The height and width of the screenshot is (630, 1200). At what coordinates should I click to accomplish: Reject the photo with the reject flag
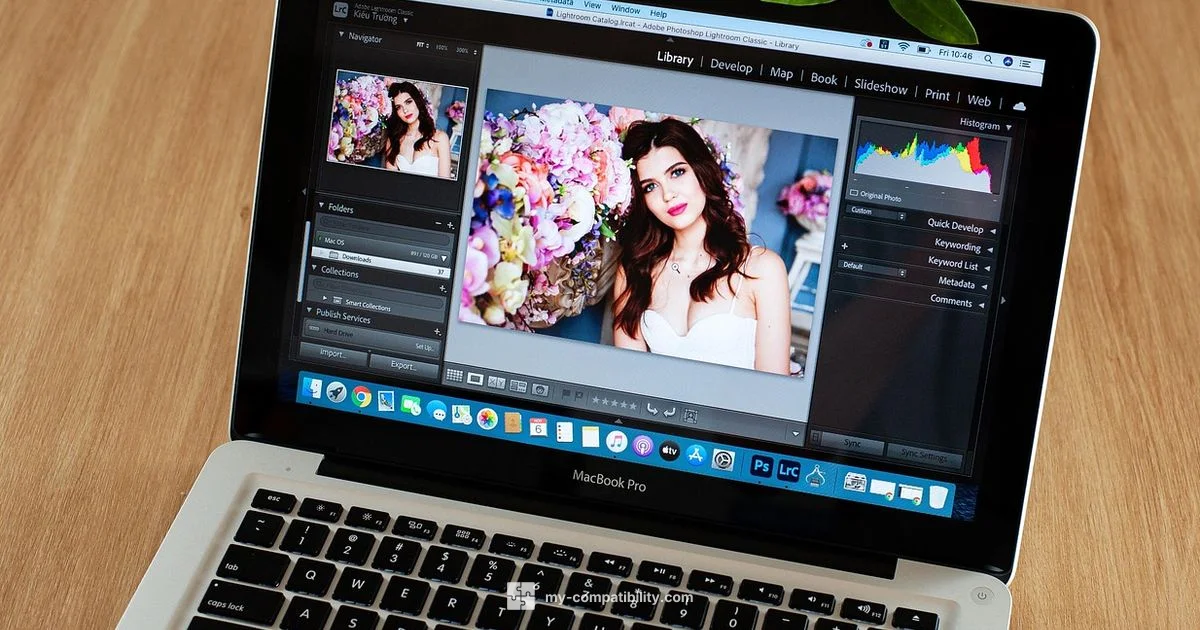pyautogui.click(x=580, y=396)
